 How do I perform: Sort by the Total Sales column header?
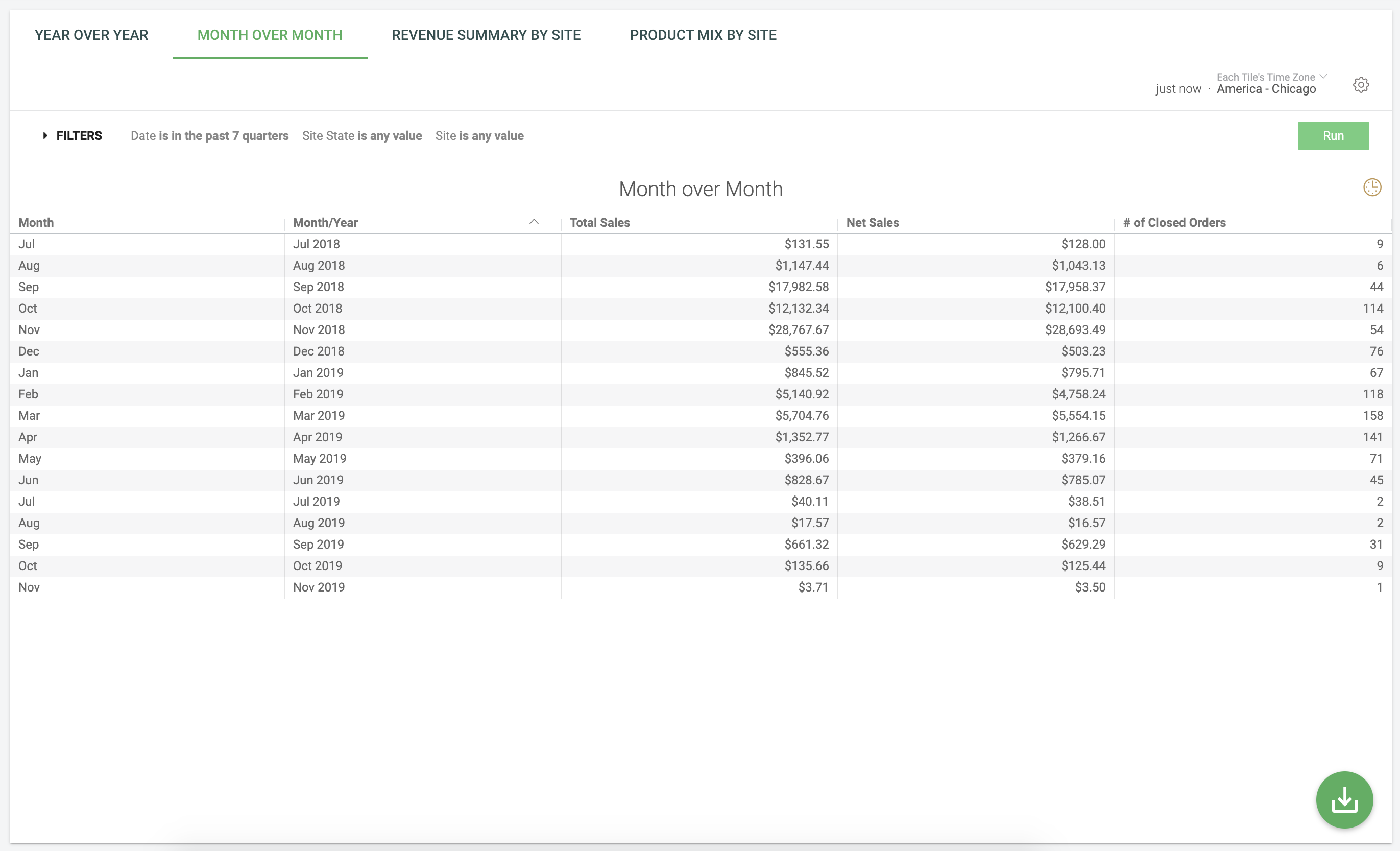pyautogui.click(x=600, y=222)
